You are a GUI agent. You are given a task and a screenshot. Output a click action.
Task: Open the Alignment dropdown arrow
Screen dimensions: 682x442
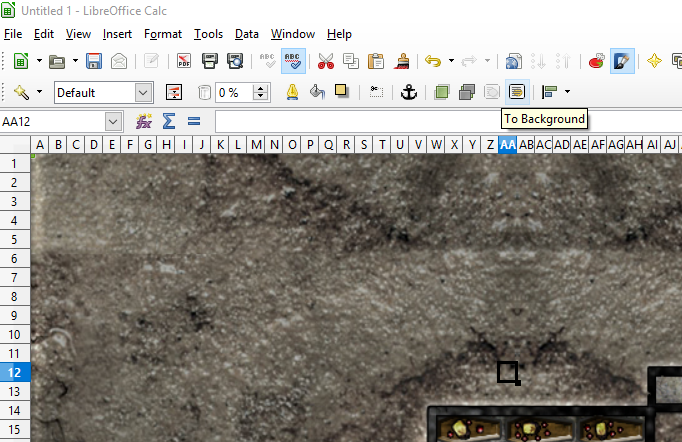point(567,92)
